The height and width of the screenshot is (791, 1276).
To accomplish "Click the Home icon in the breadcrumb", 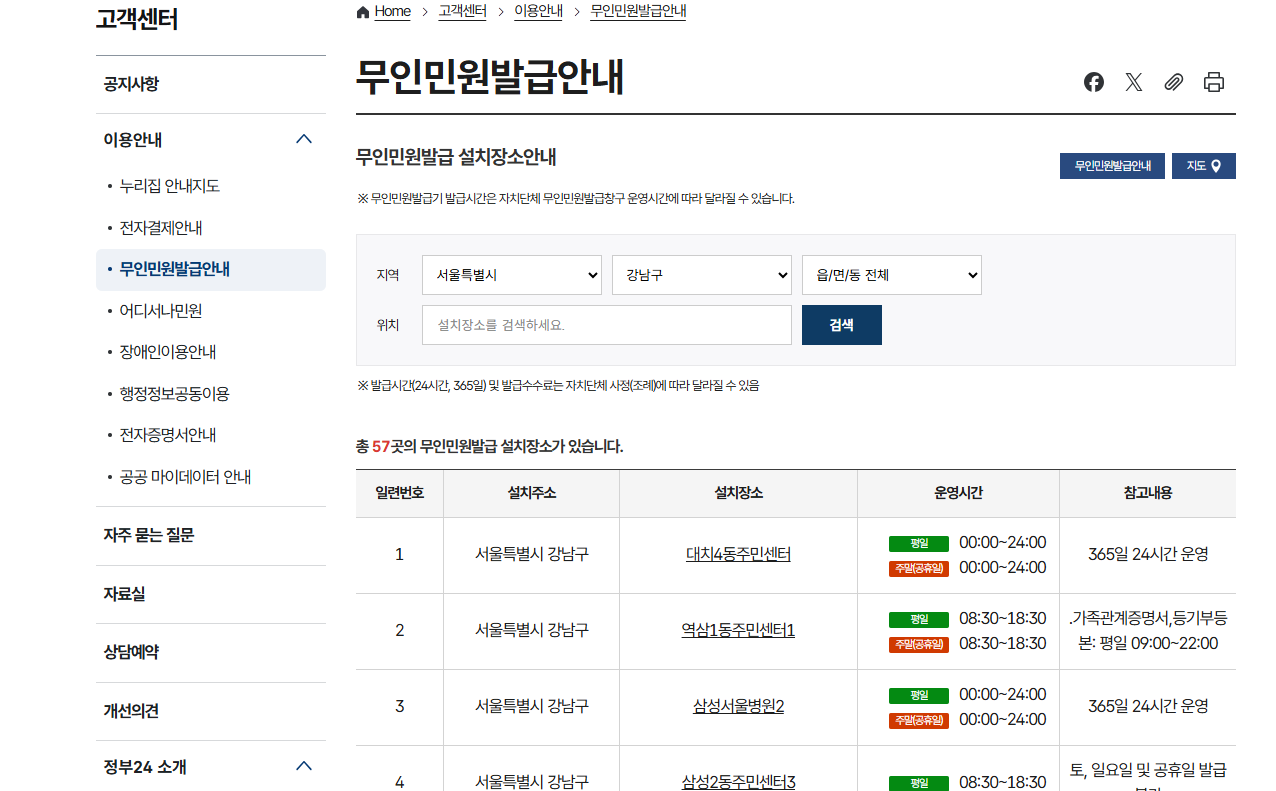I will coord(361,10).
